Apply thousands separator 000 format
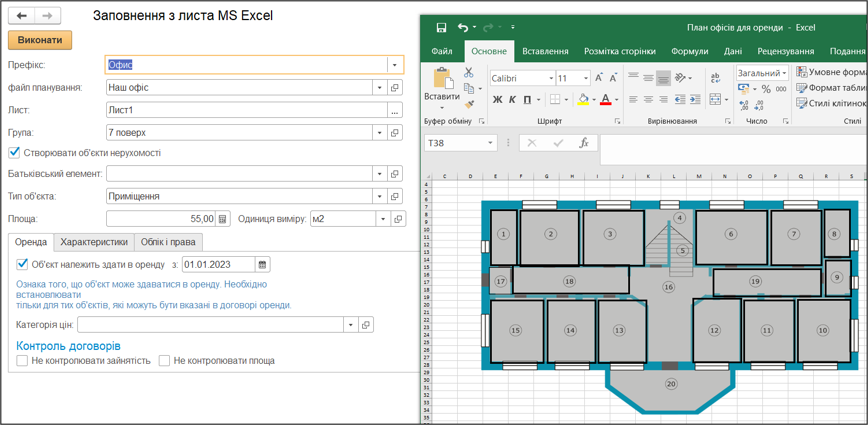This screenshot has height=425, width=868. pyautogui.click(x=781, y=89)
